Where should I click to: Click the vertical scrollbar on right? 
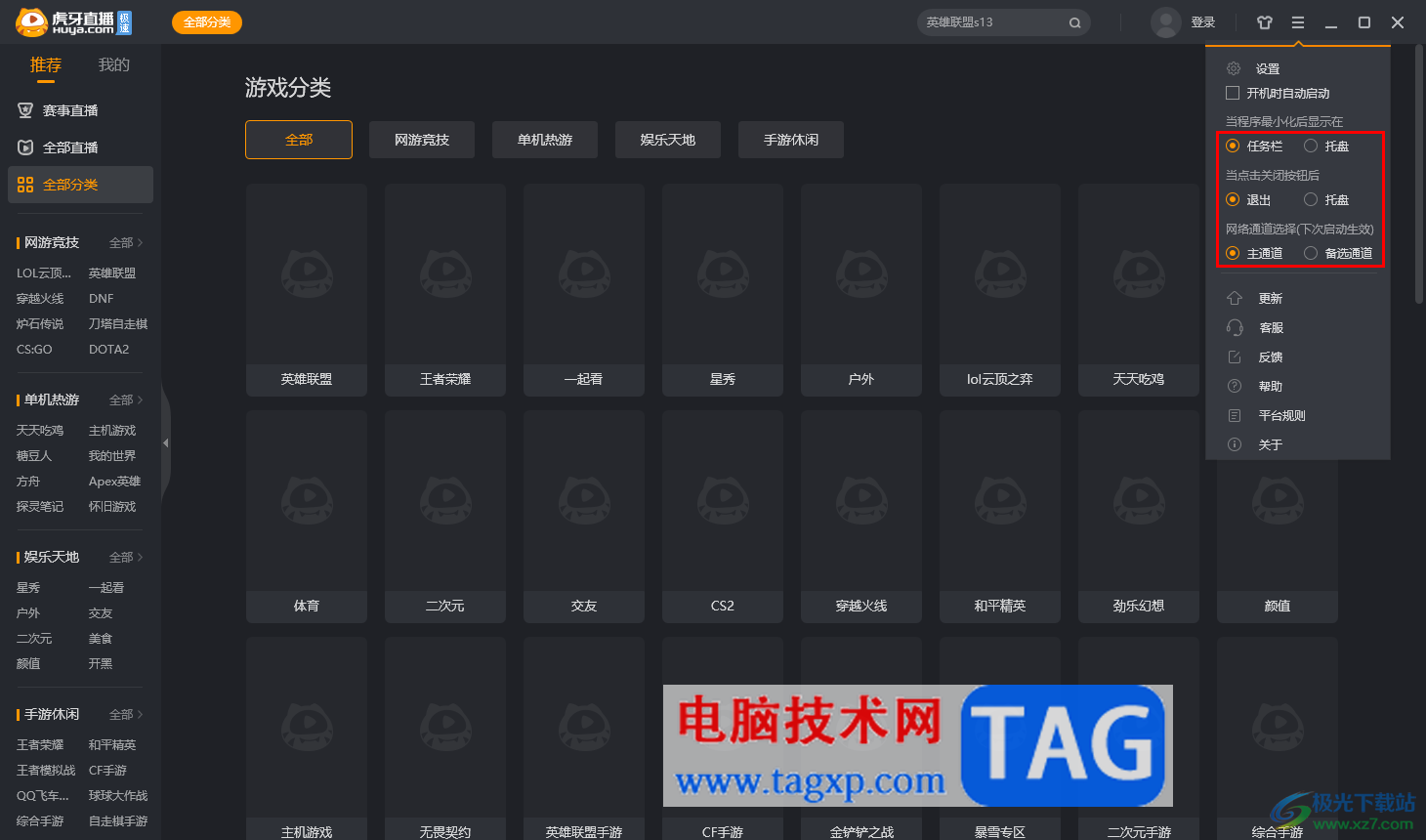pos(1419,174)
